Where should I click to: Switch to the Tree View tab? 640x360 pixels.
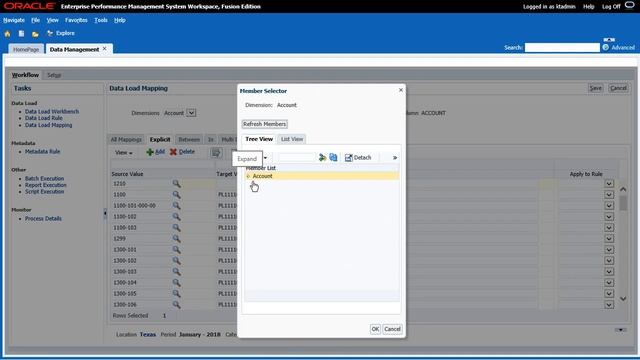tap(259, 139)
